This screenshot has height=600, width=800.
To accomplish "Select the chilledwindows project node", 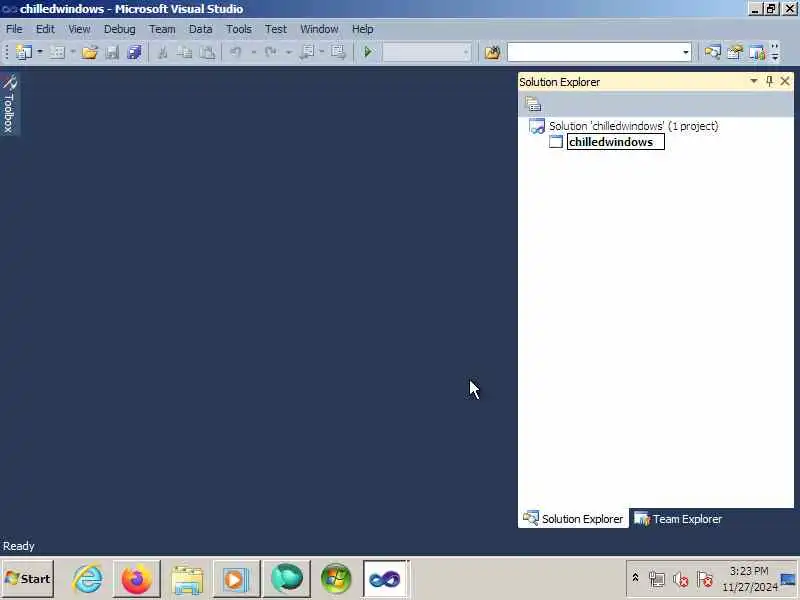I will pyautogui.click(x=615, y=142).
